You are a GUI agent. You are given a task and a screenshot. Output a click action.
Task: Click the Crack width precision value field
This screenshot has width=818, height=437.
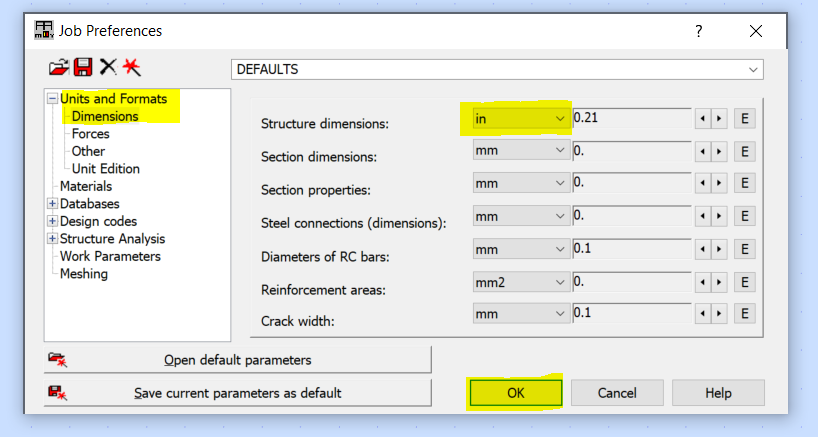click(632, 313)
